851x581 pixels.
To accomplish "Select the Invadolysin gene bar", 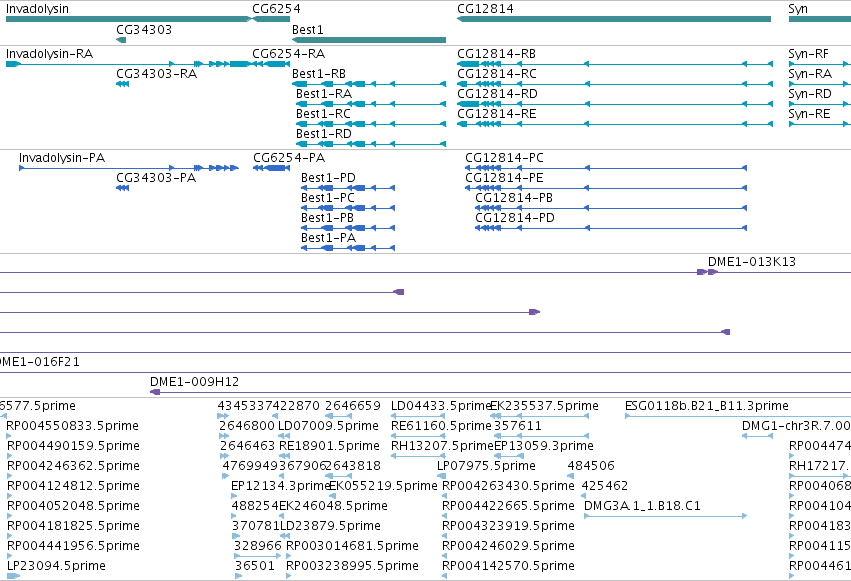I will pyautogui.click(x=129, y=19).
